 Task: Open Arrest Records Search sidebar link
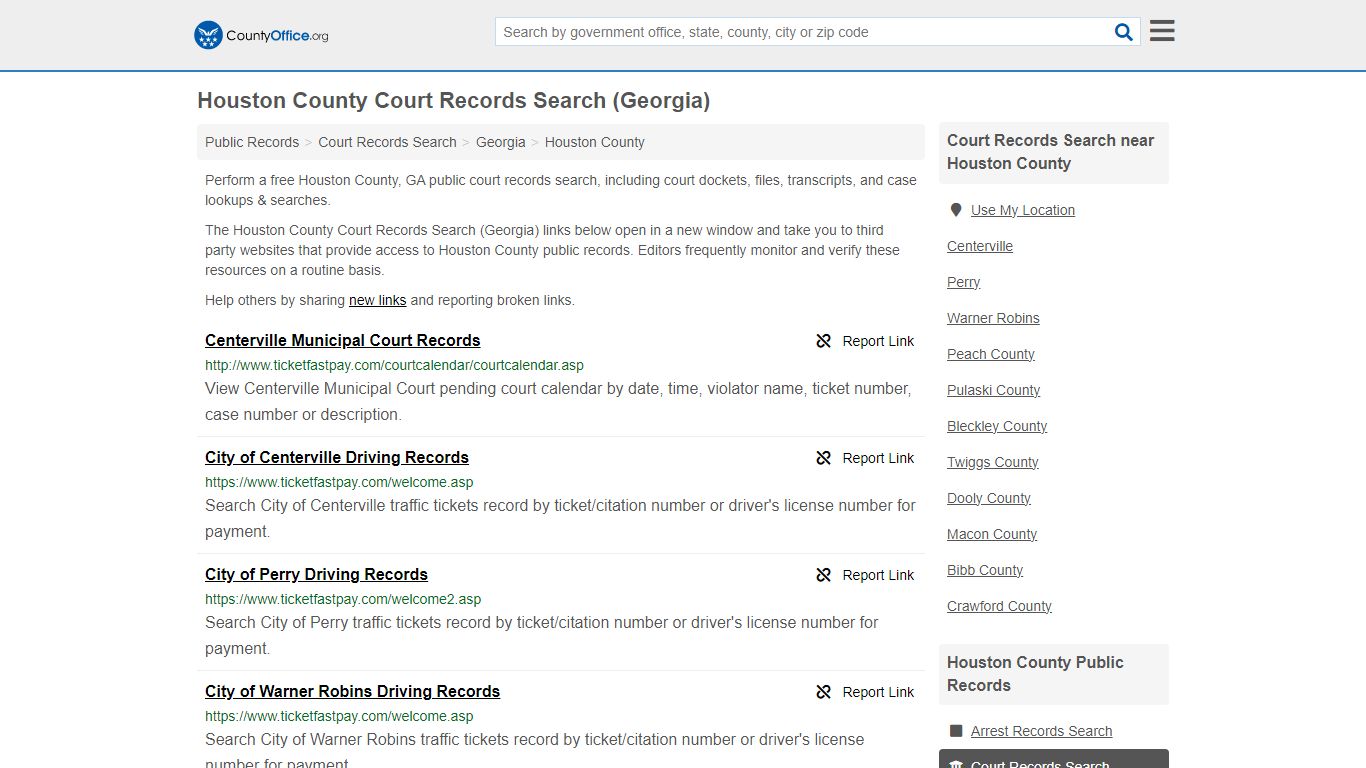(1041, 731)
